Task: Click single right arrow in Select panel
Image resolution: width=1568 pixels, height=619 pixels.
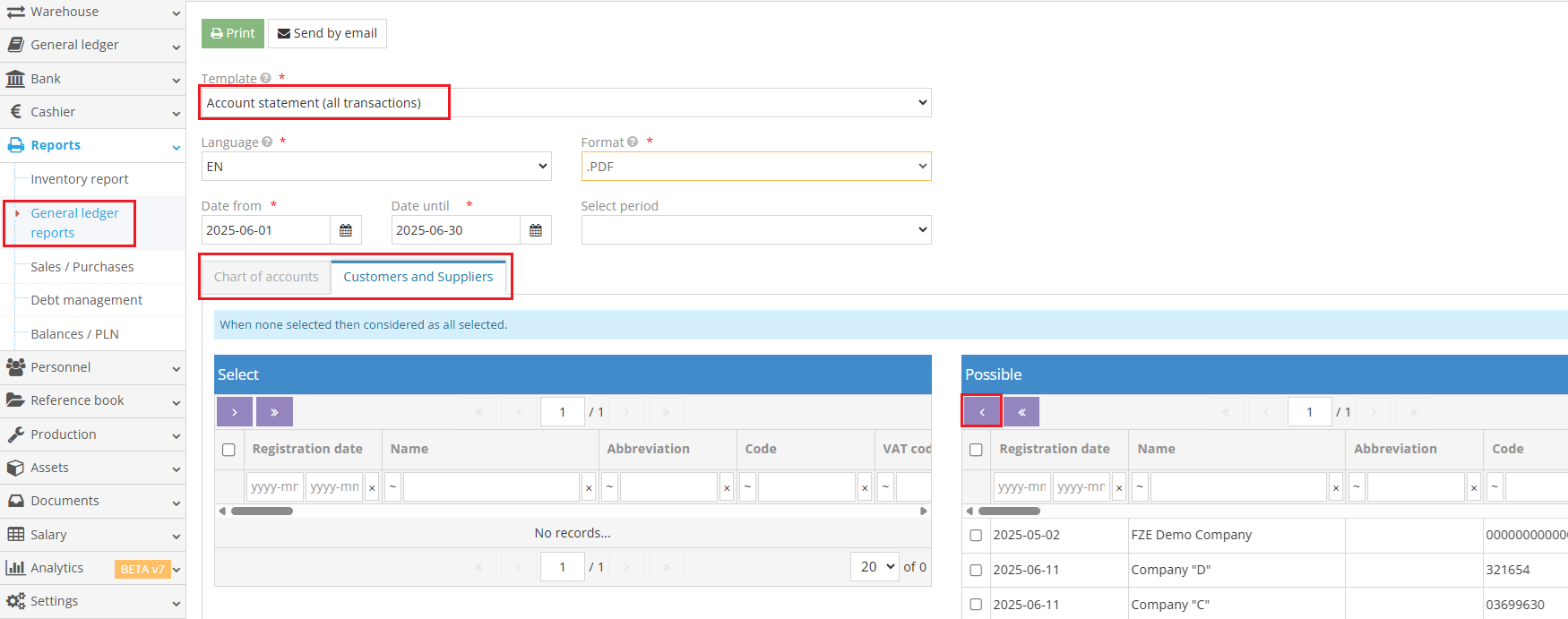Action: (x=235, y=412)
